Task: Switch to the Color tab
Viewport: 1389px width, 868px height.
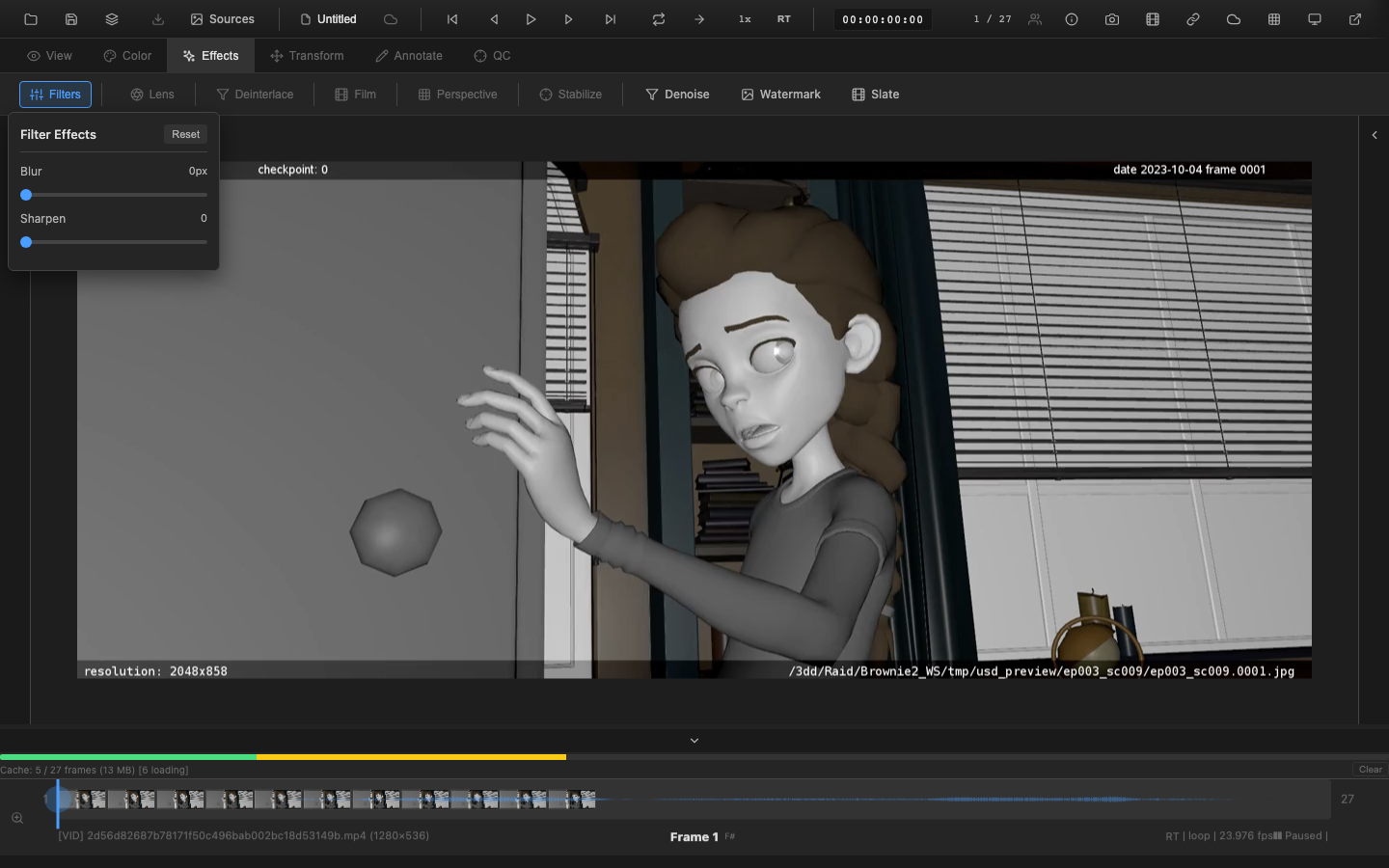Action: (x=127, y=56)
